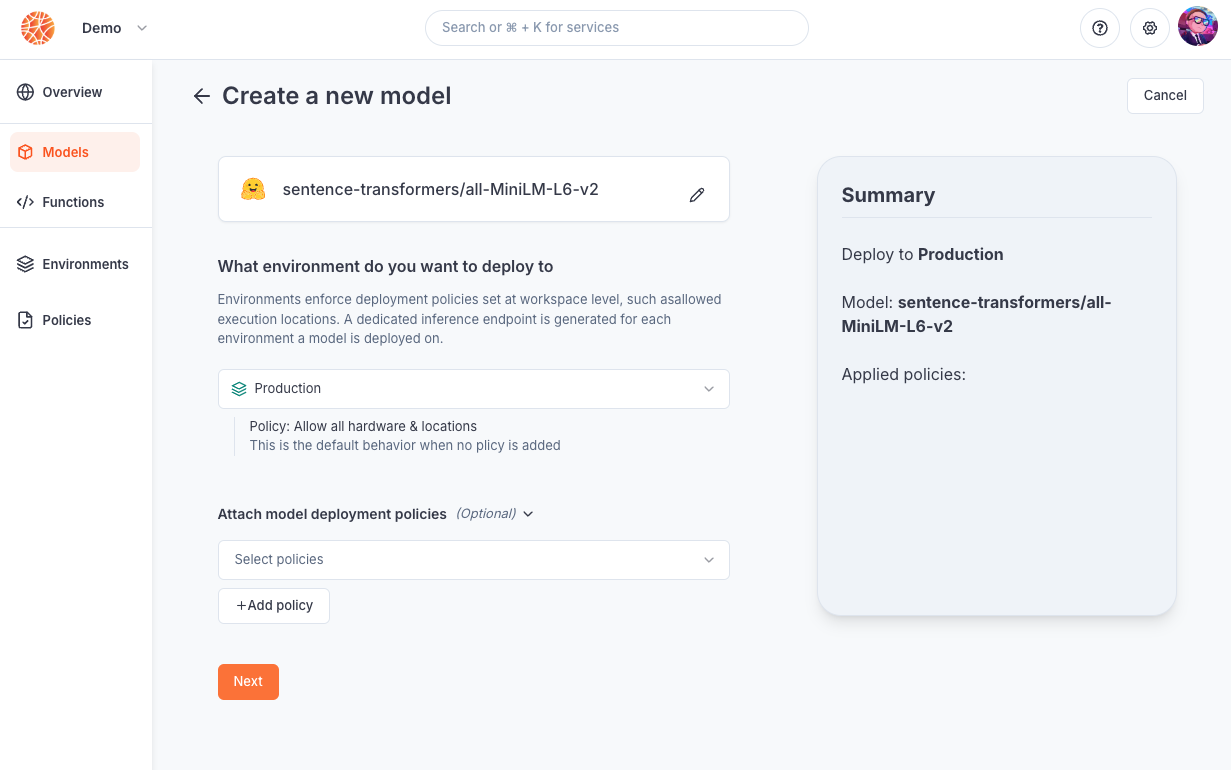Cancel the model creation

click(x=1165, y=96)
